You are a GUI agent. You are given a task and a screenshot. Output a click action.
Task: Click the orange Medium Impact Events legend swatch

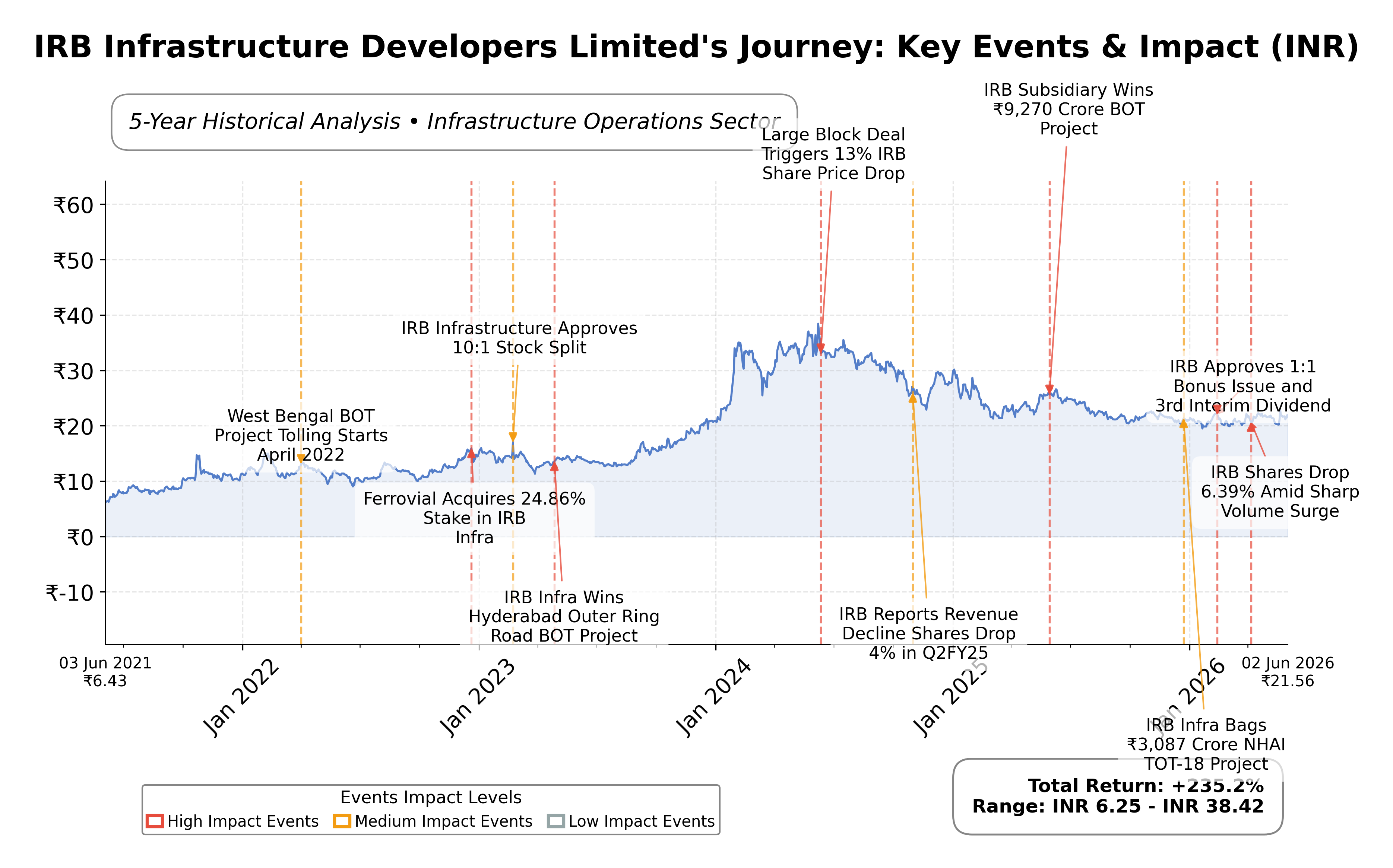point(342,821)
